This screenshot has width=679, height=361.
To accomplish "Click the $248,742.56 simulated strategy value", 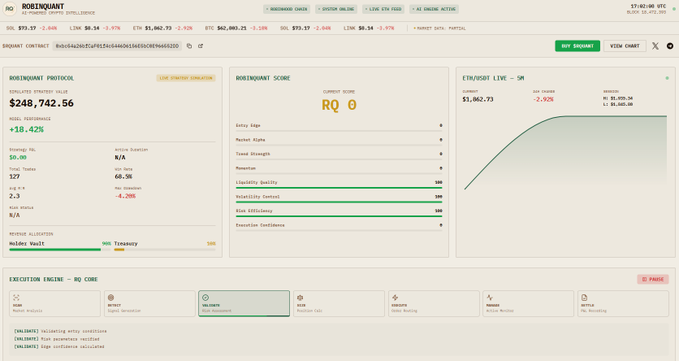I will click(42, 103).
